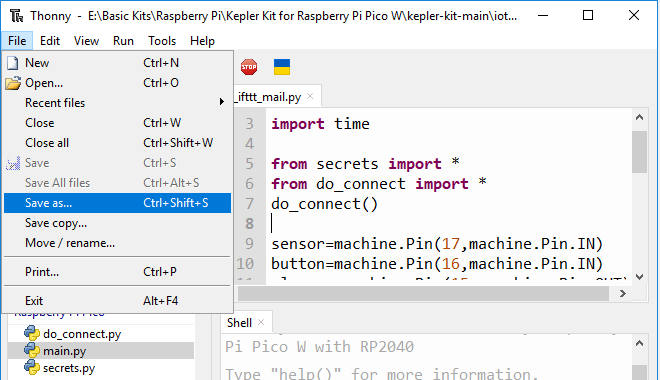This screenshot has height=380, width=660.
Task: Open the Tools menu
Action: point(162,41)
